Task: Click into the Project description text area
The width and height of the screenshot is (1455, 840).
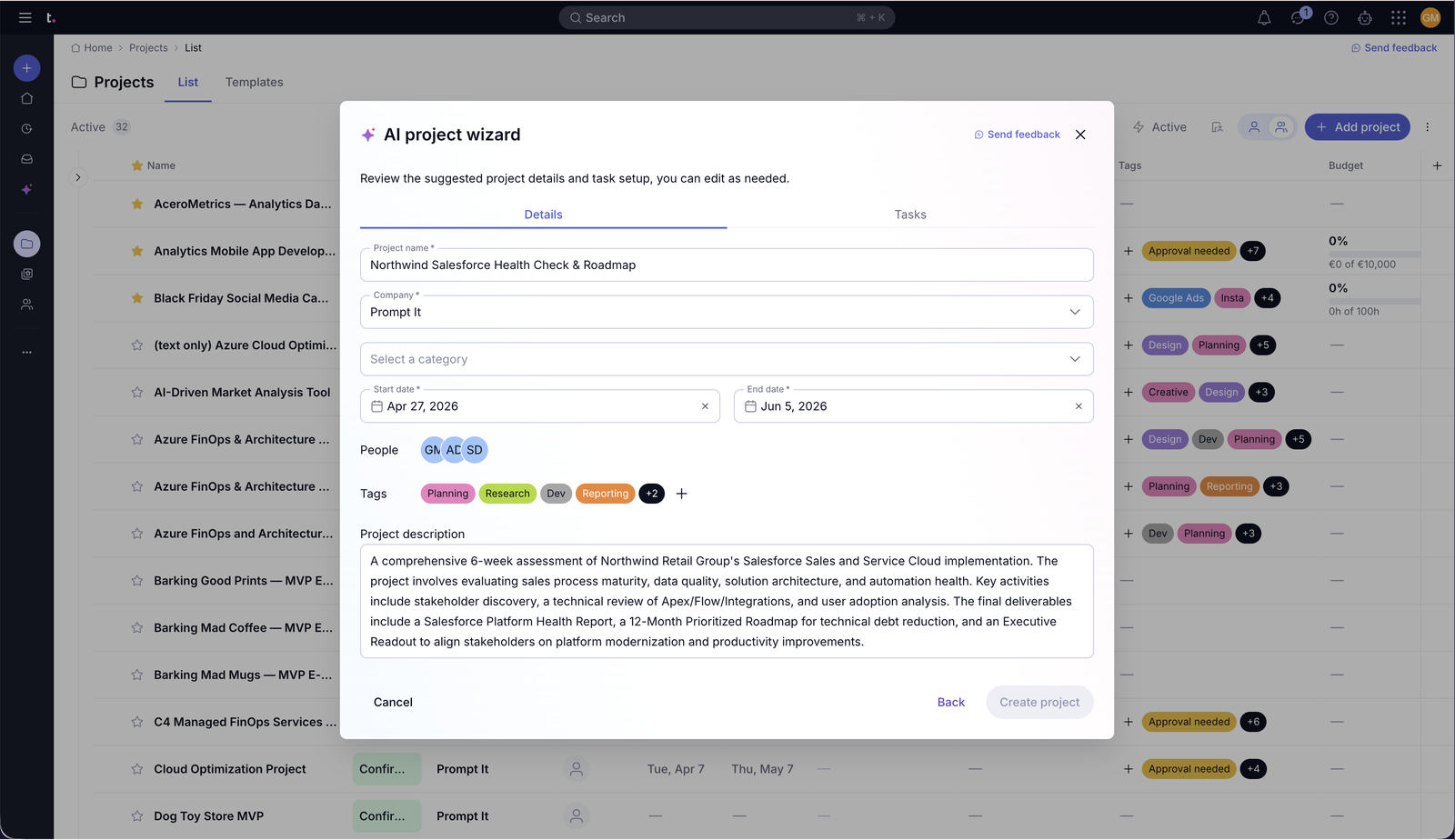Action: (727, 601)
